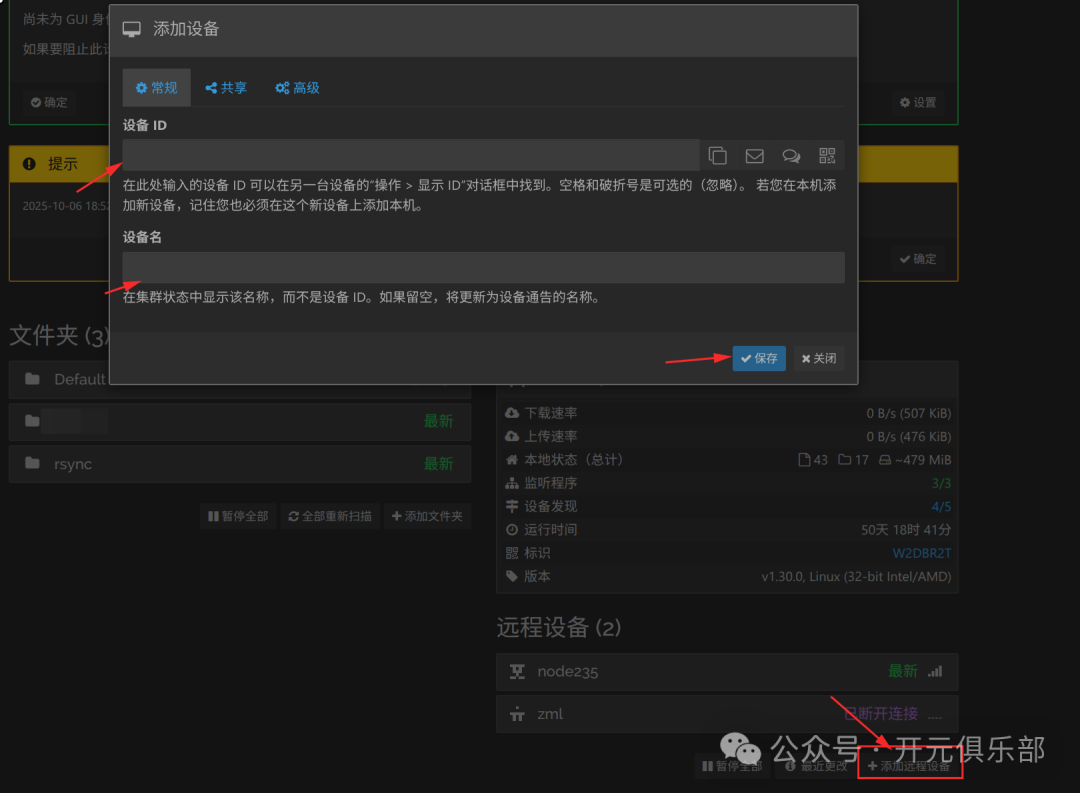
Task: Click the envelope email icon beside Device ID
Action: click(754, 155)
